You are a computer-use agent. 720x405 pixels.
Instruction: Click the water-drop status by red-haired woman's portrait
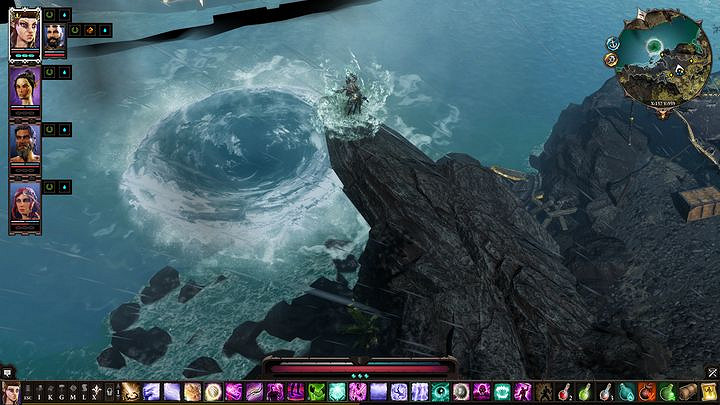coord(64,187)
